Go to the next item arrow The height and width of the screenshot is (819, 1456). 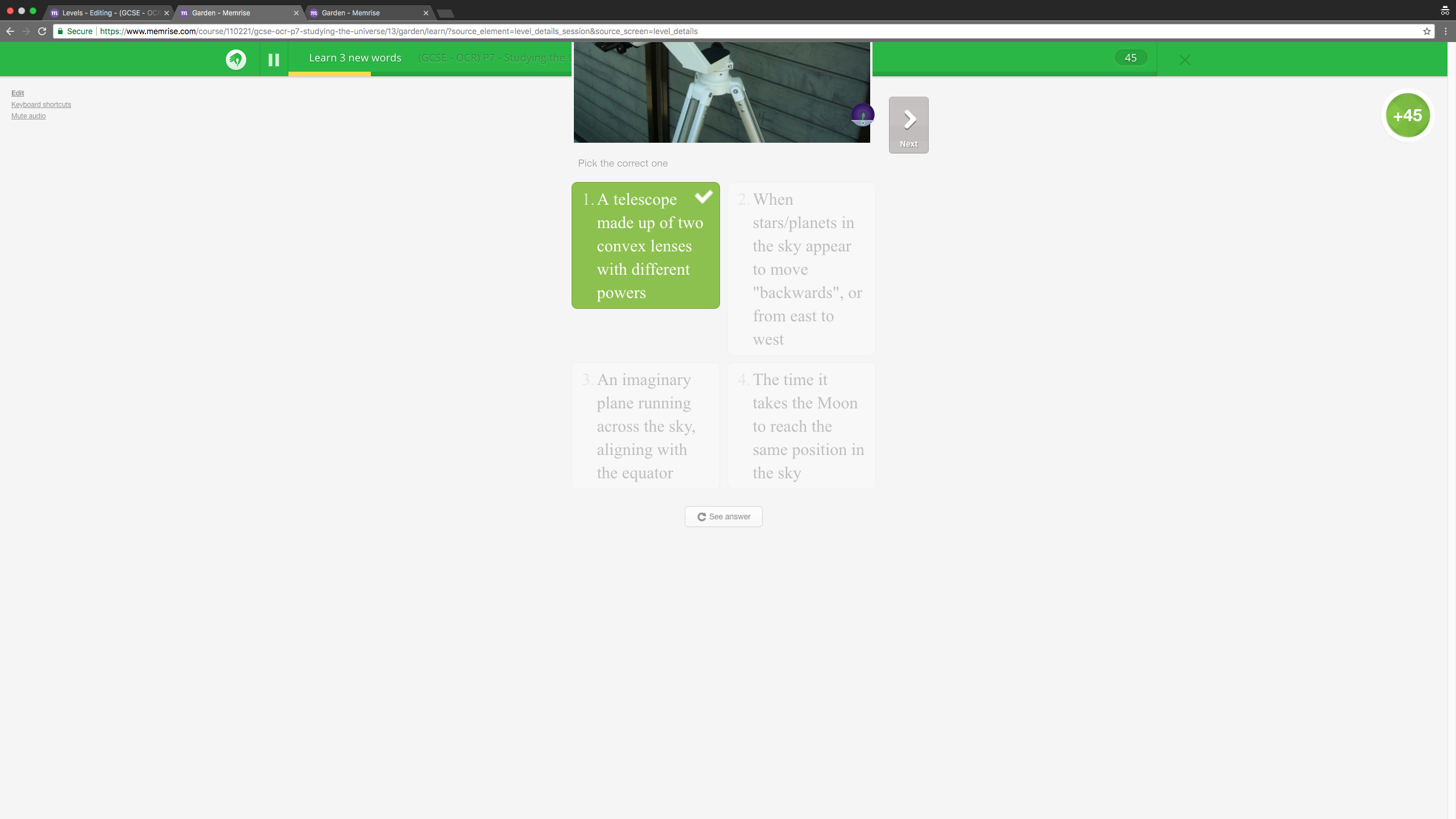pyautogui.click(x=909, y=125)
